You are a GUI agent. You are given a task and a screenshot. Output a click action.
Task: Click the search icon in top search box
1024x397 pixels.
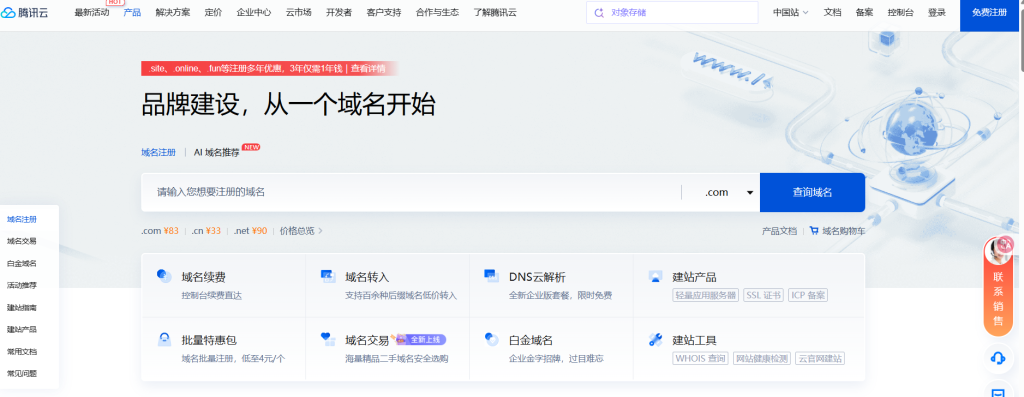click(x=599, y=12)
